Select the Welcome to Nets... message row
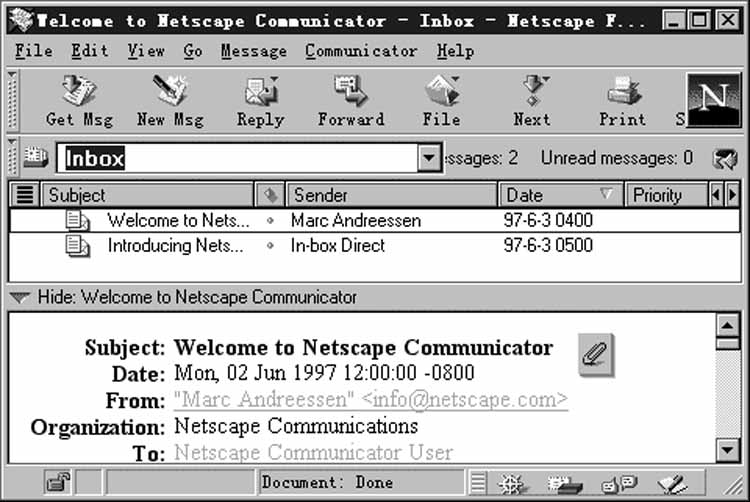This screenshot has width=750, height=502. point(375,221)
